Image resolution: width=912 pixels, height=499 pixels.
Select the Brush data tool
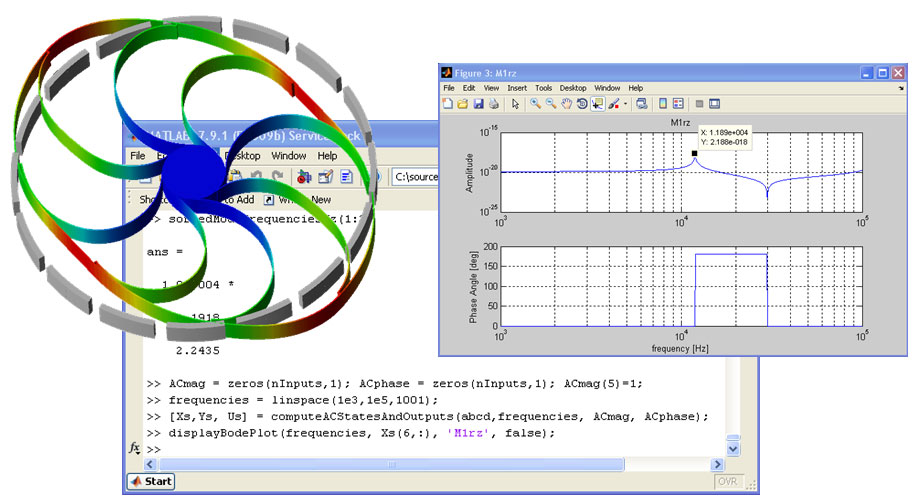(614, 104)
